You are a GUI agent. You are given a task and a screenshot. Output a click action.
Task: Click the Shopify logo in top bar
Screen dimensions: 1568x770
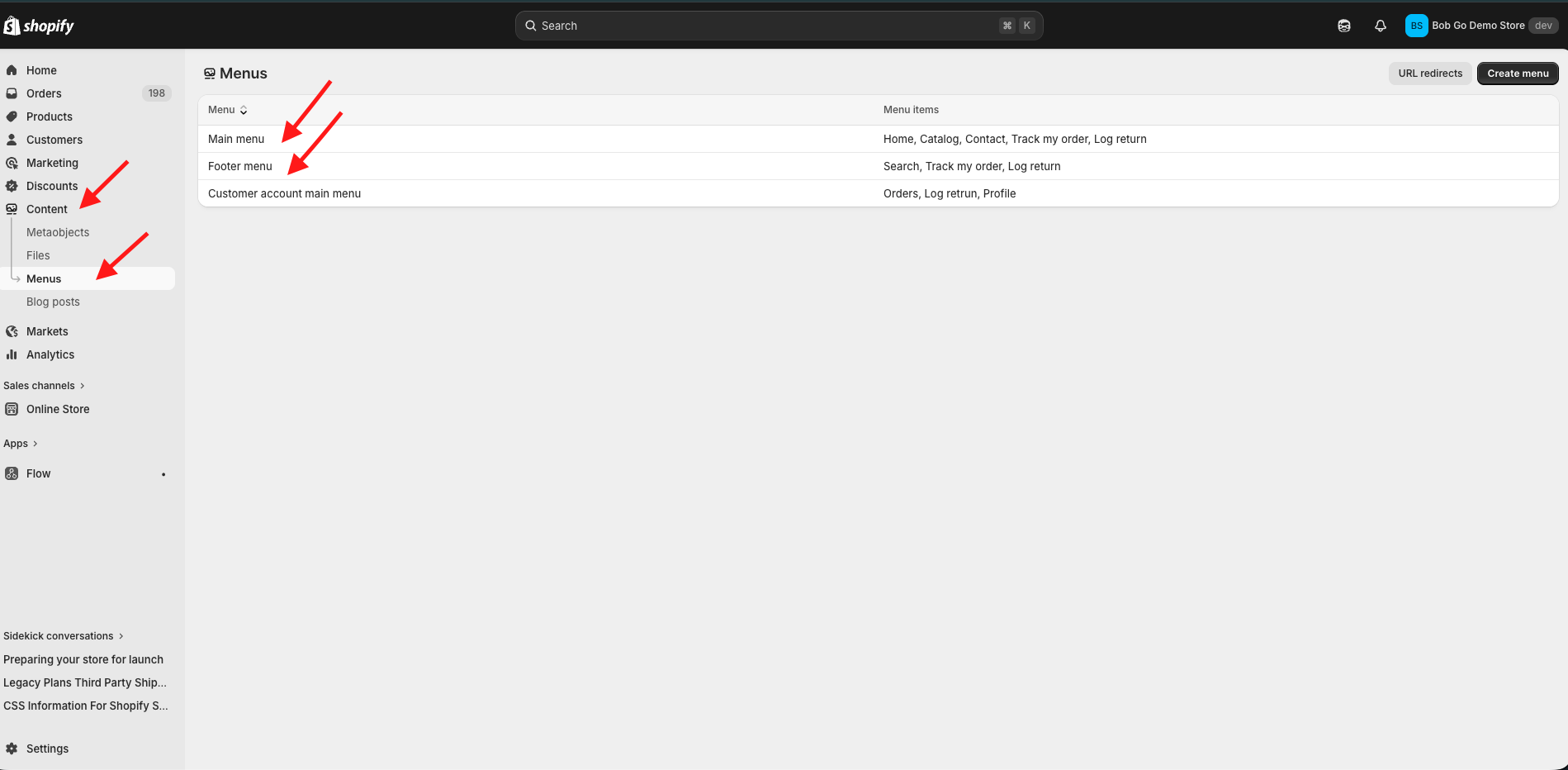click(x=39, y=26)
